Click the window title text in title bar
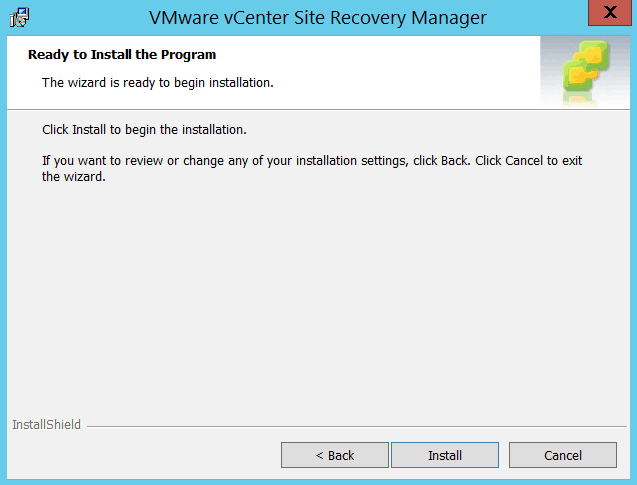Screen dimensions: 637x485 pyautogui.click(x=317, y=18)
